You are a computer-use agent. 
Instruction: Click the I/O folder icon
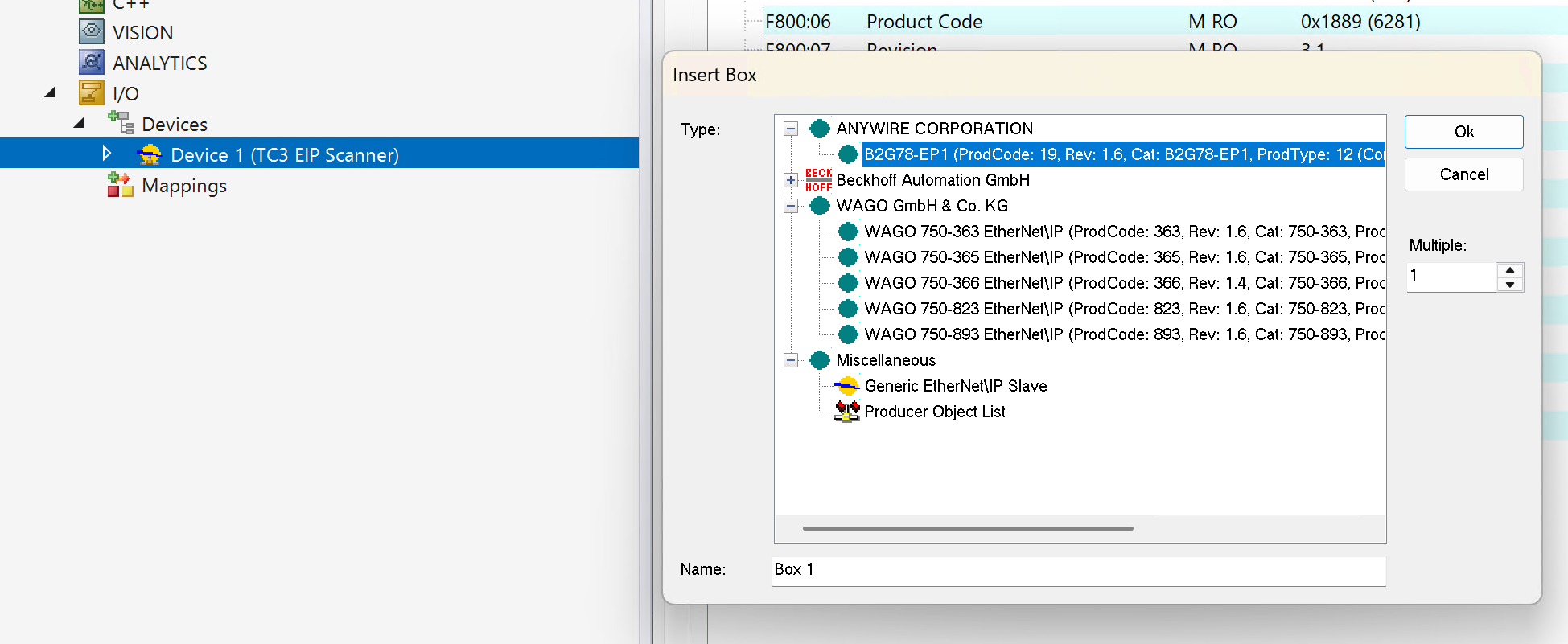point(92,93)
